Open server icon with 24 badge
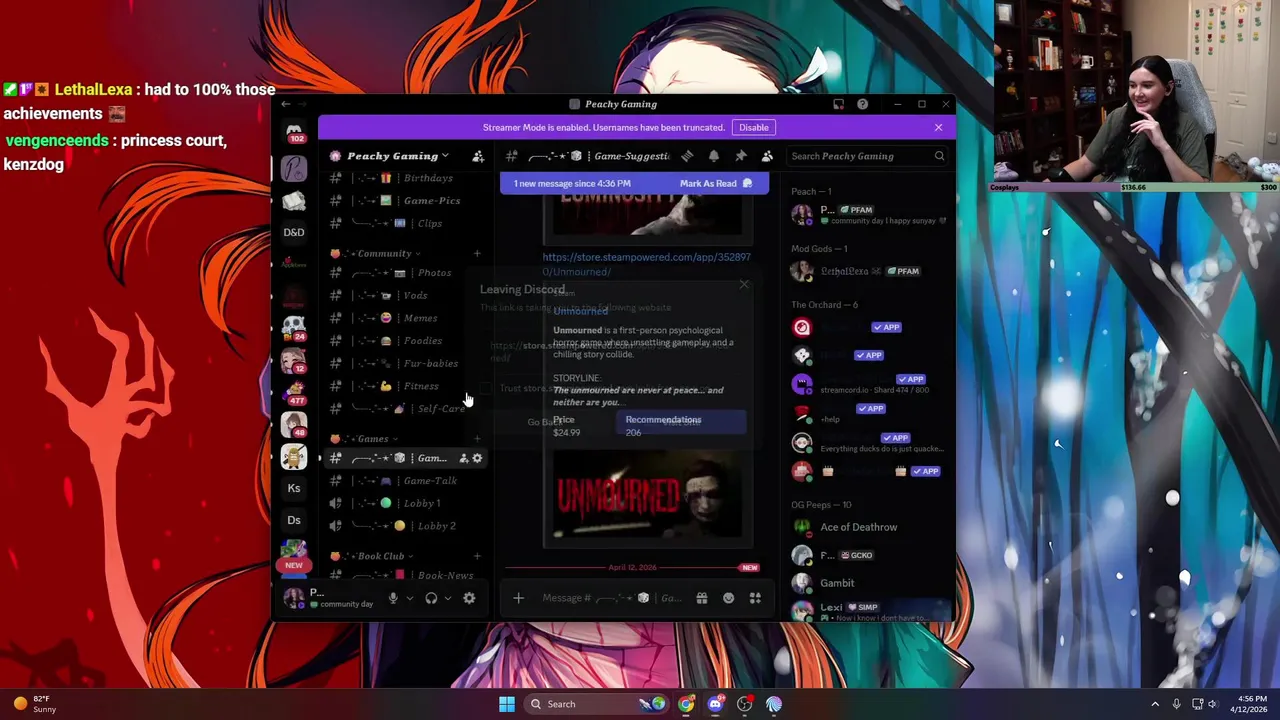Viewport: 1280px width, 720px height. 294,328
